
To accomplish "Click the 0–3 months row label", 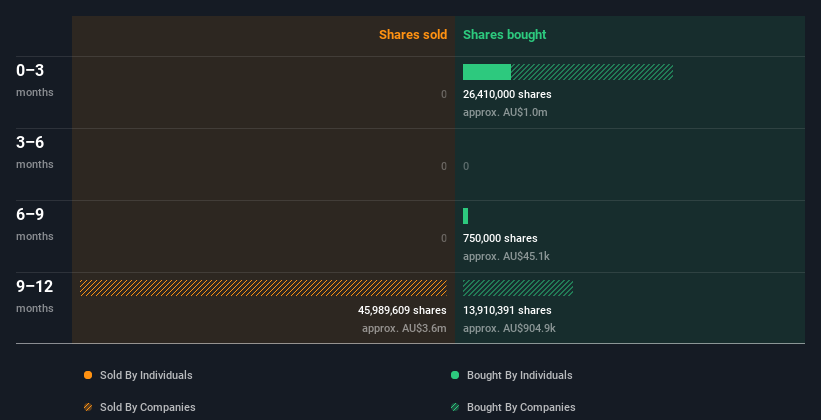I will (35, 80).
